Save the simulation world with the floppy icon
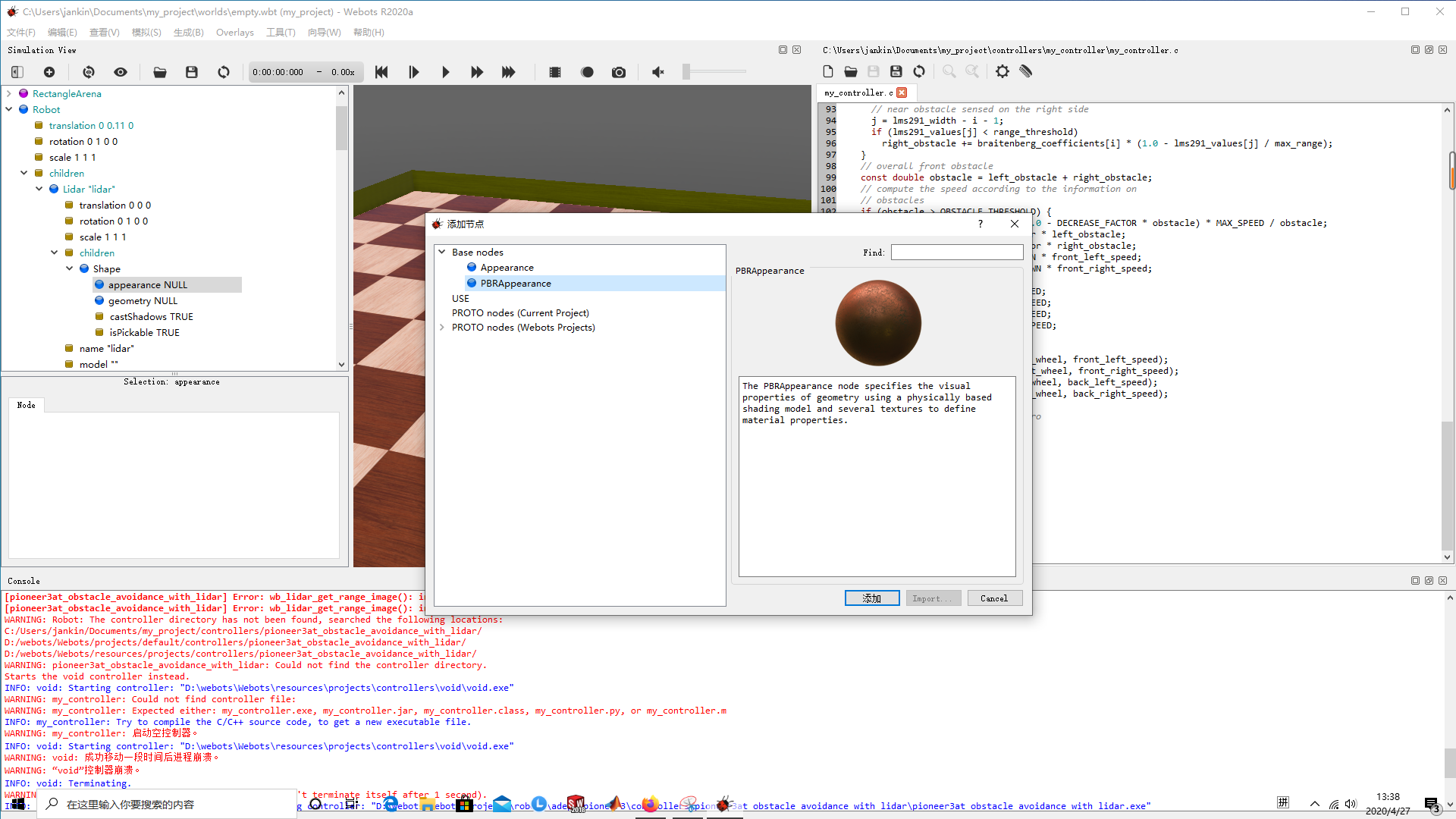Screen dimensions: 1456x819 191,72
